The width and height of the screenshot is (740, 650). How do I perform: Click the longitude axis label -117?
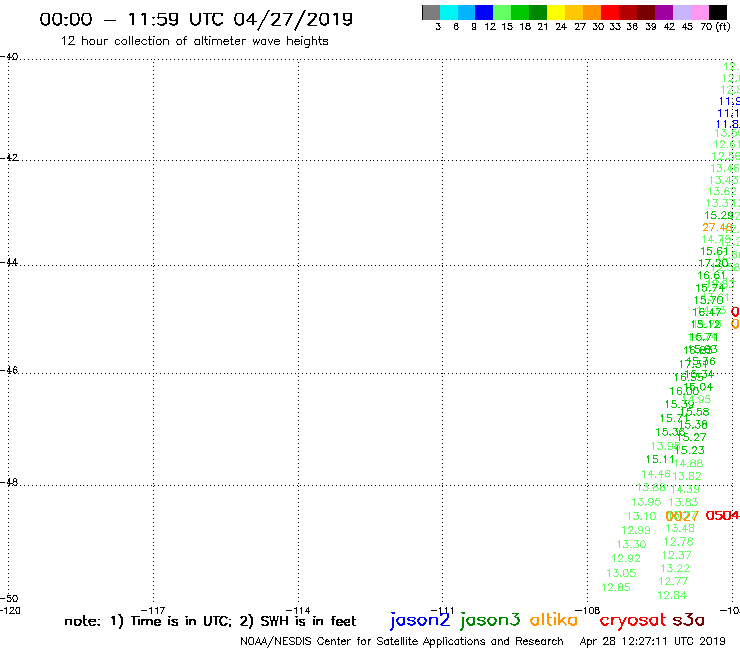coord(153,610)
